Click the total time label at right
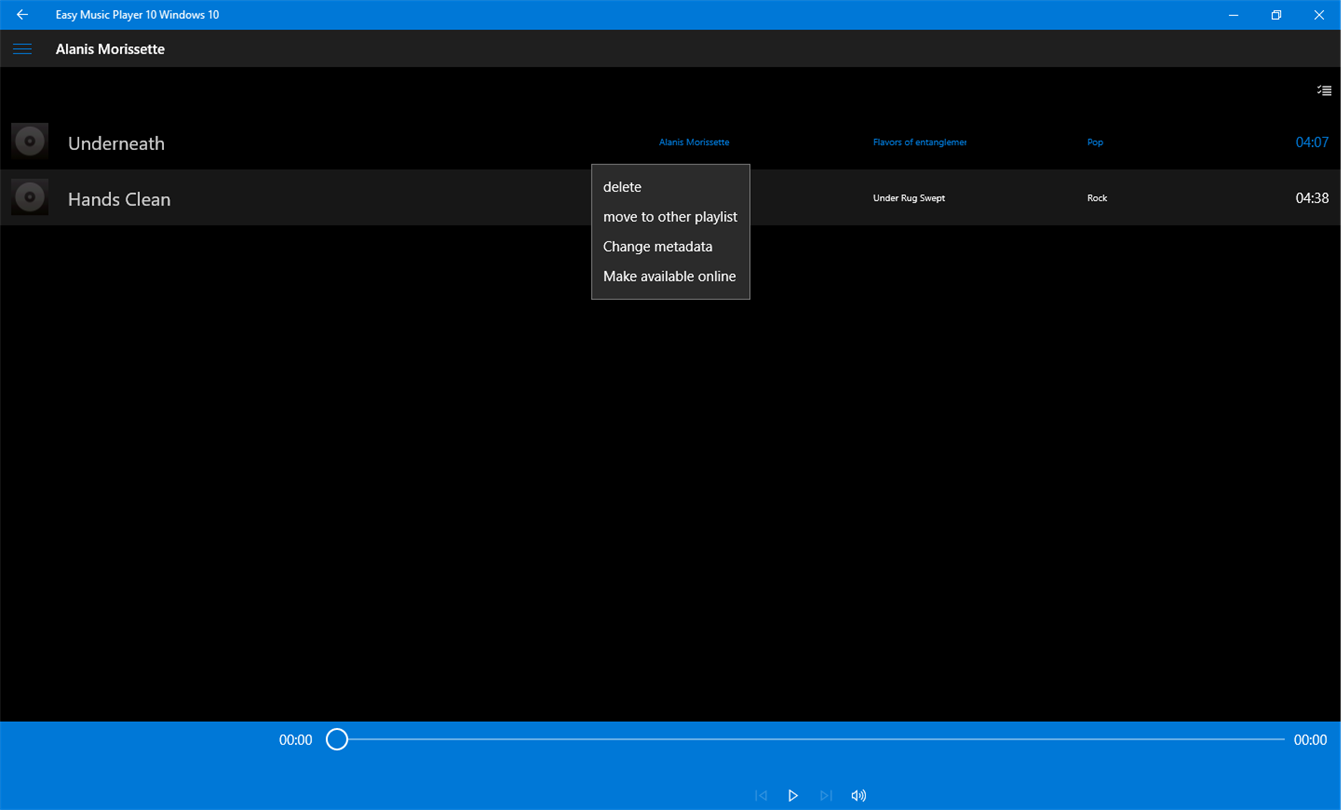This screenshot has width=1341, height=810. [1310, 740]
